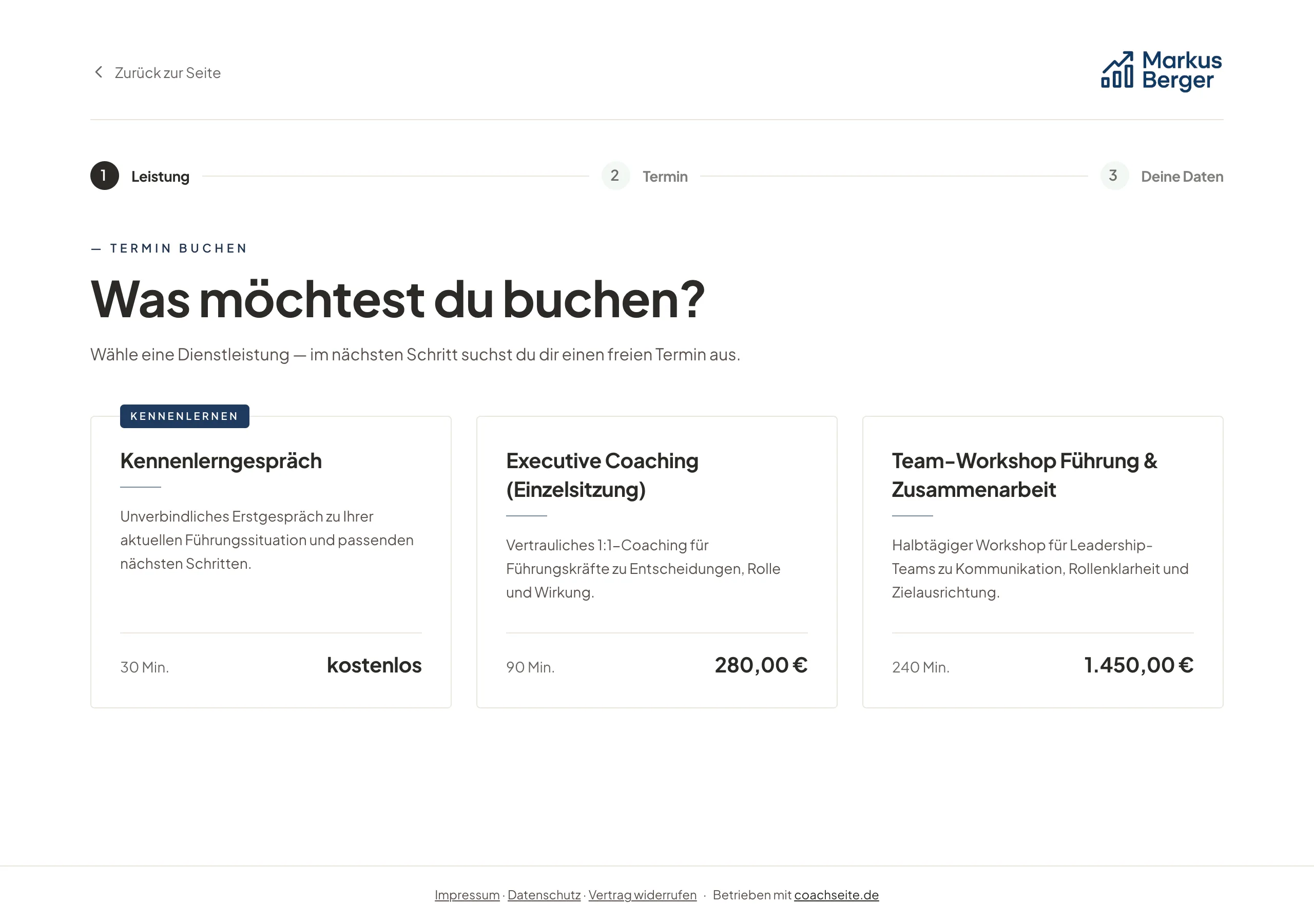Click the '30 Min.' duration text
Viewport: 1314px width, 924px height.
[144, 667]
